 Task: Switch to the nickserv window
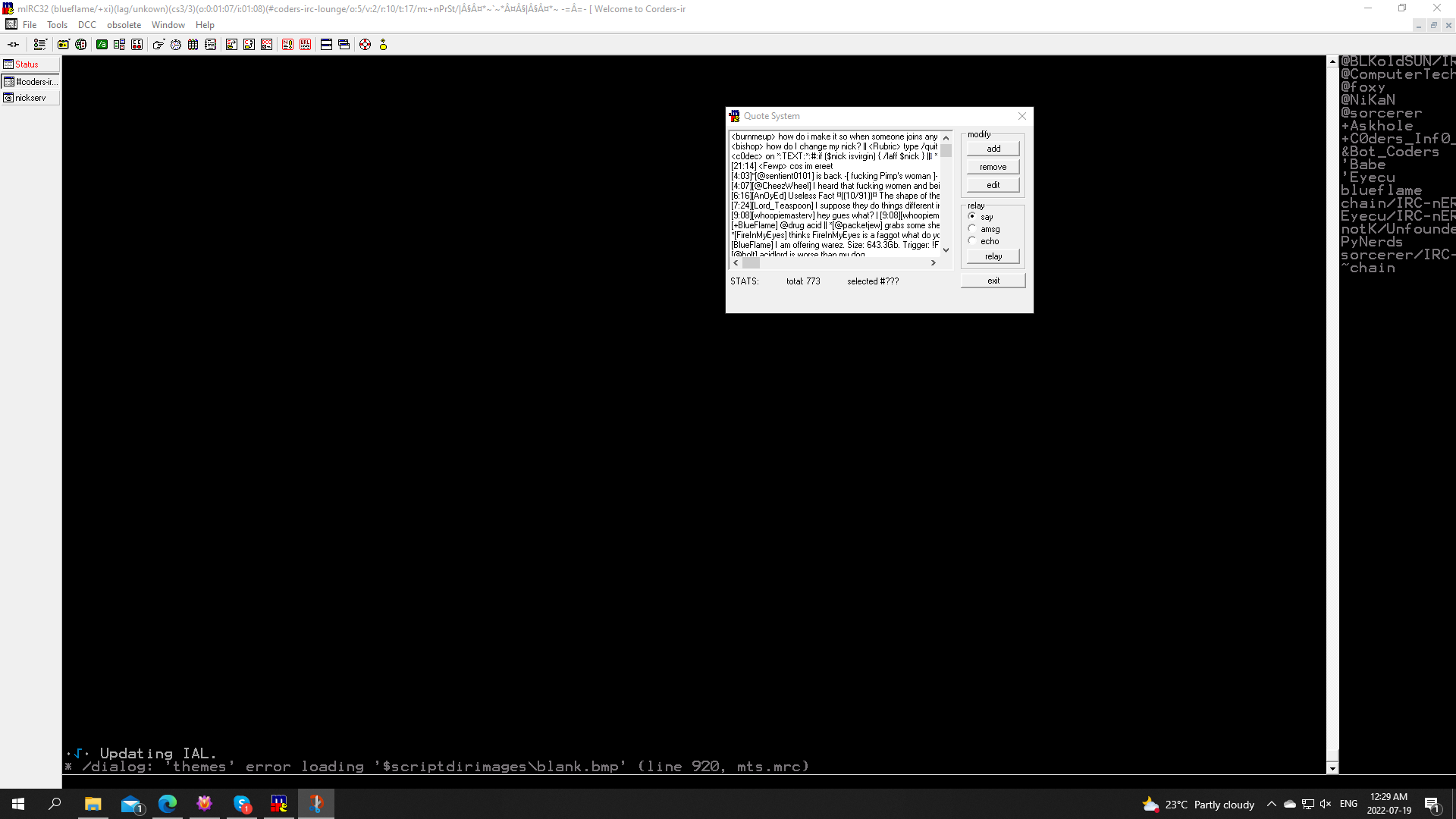tap(30, 98)
